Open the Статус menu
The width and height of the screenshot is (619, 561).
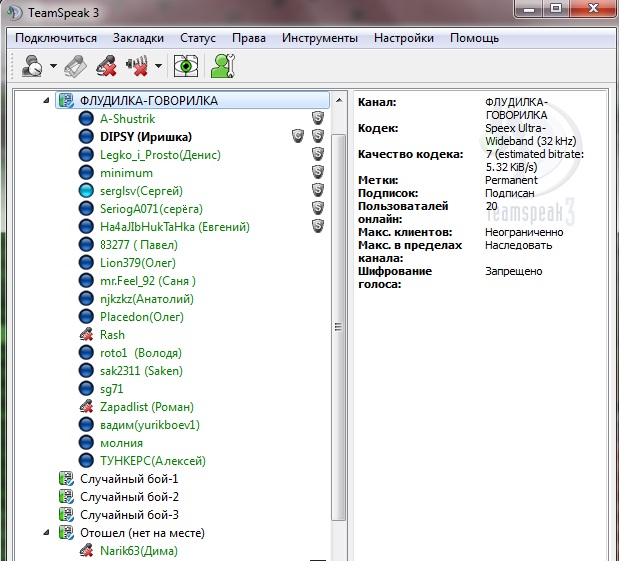click(x=198, y=38)
